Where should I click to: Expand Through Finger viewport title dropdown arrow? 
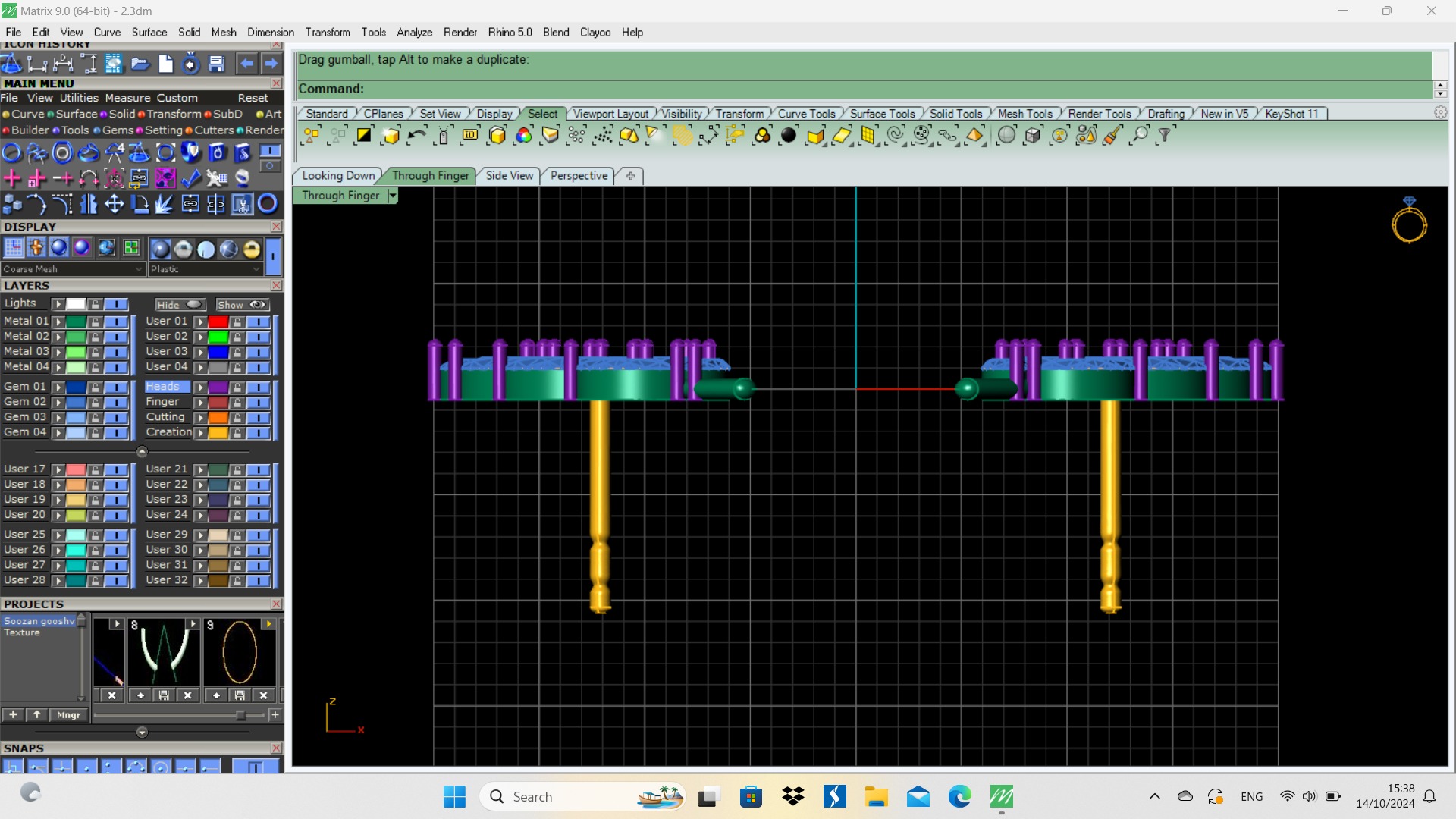392,196
